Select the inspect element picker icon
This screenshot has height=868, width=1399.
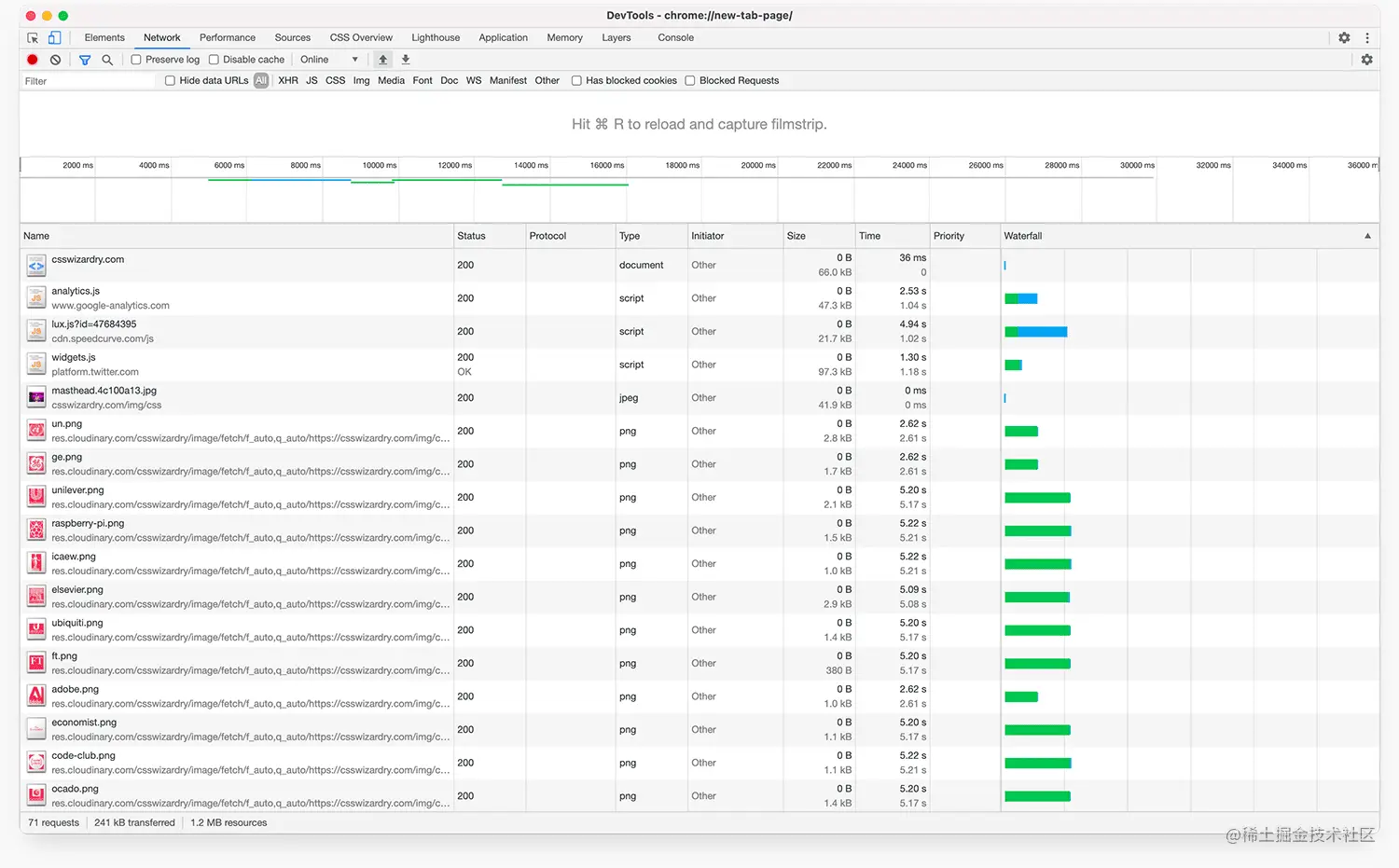click(x=33, y=38)
